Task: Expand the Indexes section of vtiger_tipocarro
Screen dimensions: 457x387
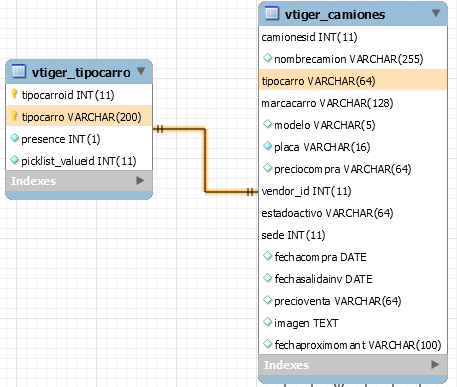Action: point(140,181)
